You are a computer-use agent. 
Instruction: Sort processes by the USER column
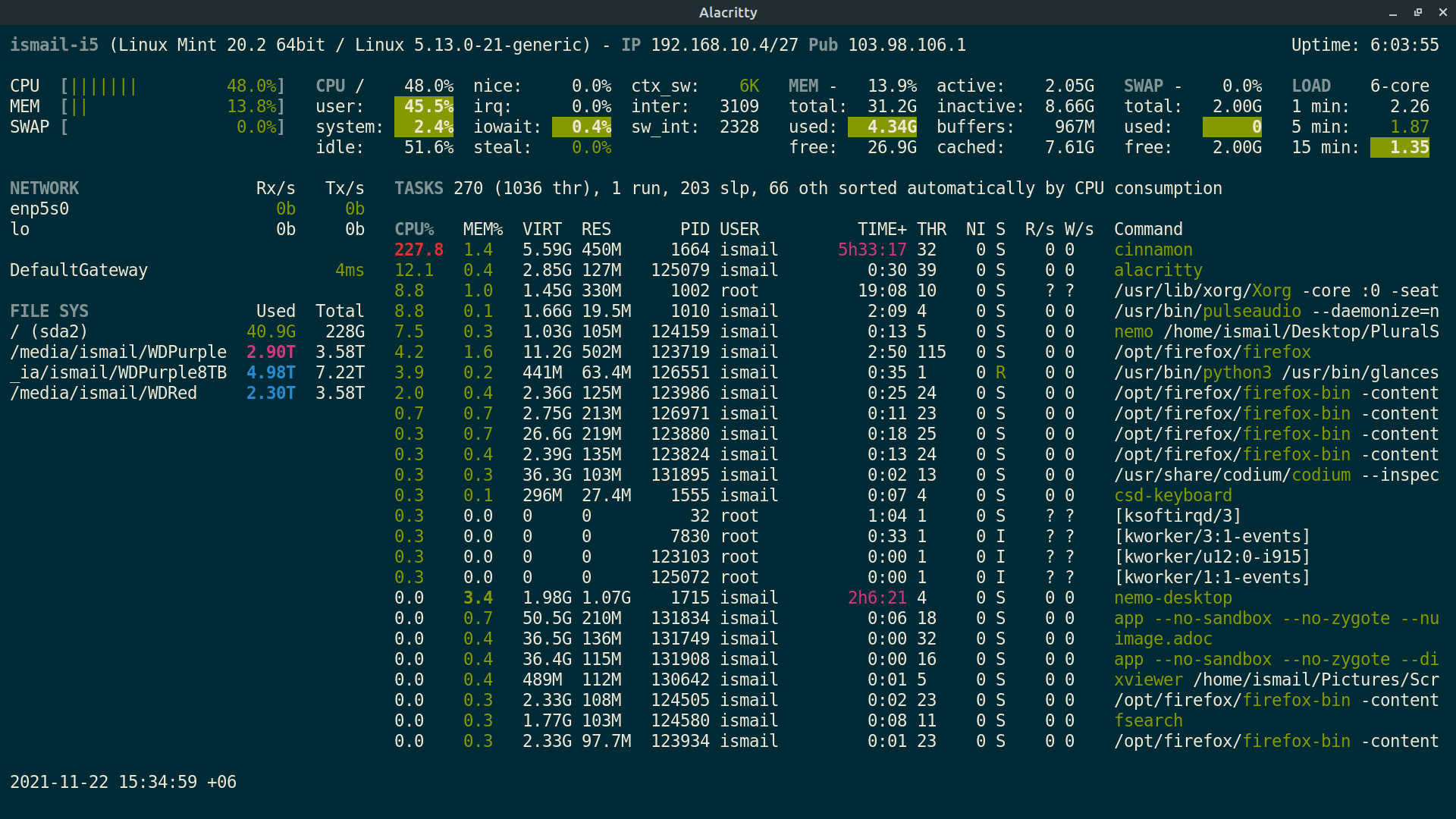739,228
